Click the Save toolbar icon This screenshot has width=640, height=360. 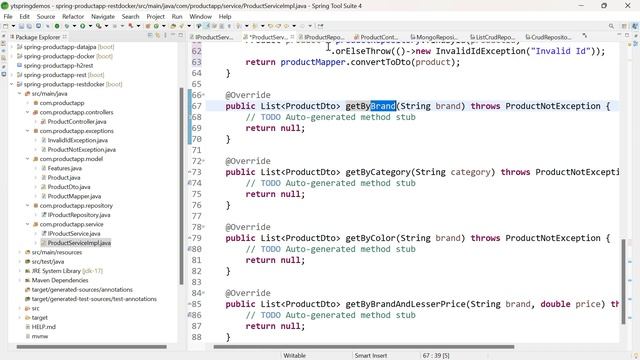click(21, 26)
